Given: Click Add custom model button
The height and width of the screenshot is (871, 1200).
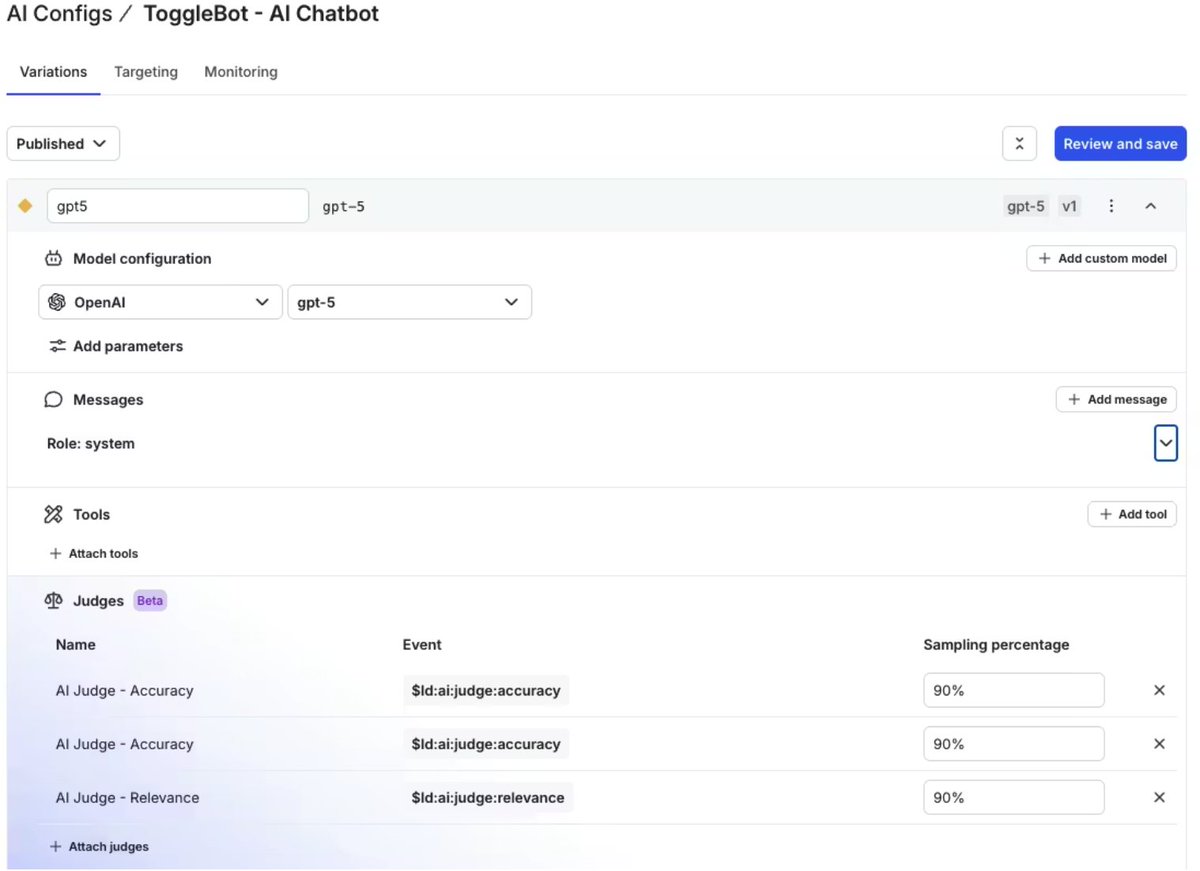Looking at the screenshot, I should click(x=1101, y=258).
